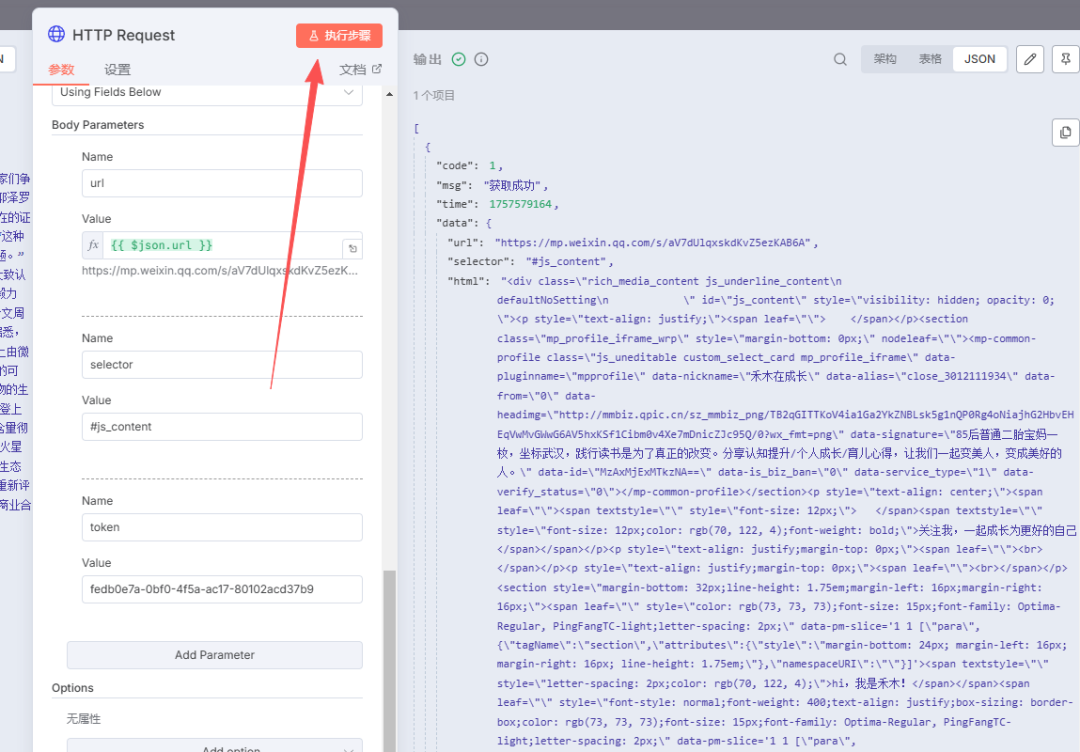
Task: Click the 无属性 text
Action: (83, 719)
